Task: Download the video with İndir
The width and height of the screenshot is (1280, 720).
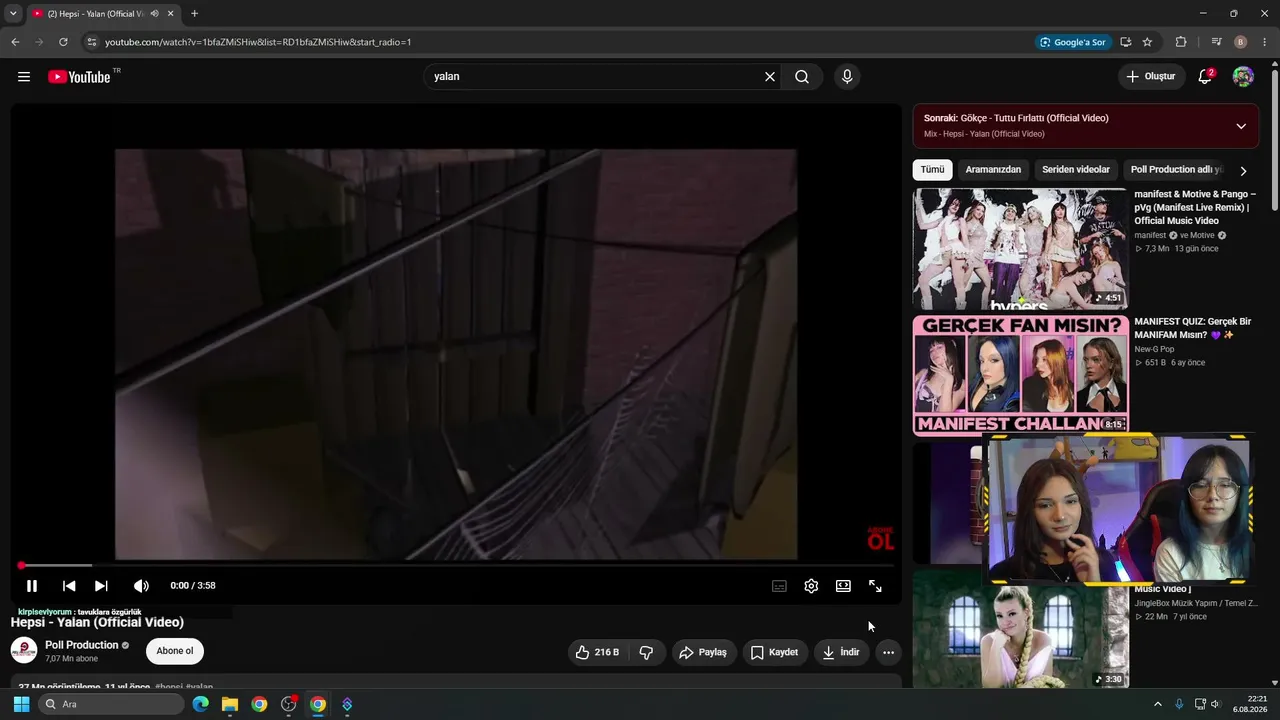Action: [840, 652]
